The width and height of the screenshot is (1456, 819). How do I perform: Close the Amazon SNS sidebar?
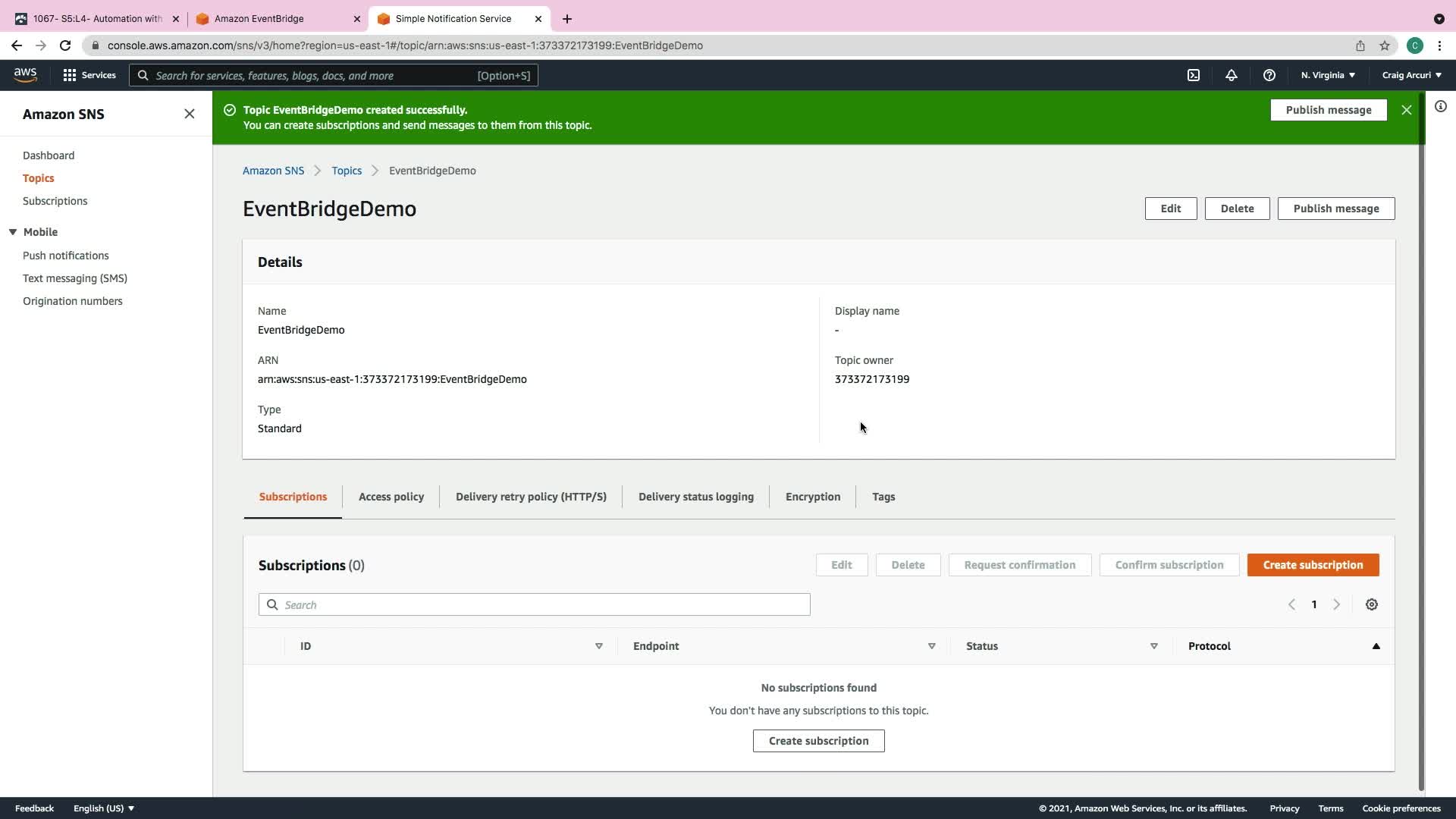pyautogui.click(x=189, y=114)
